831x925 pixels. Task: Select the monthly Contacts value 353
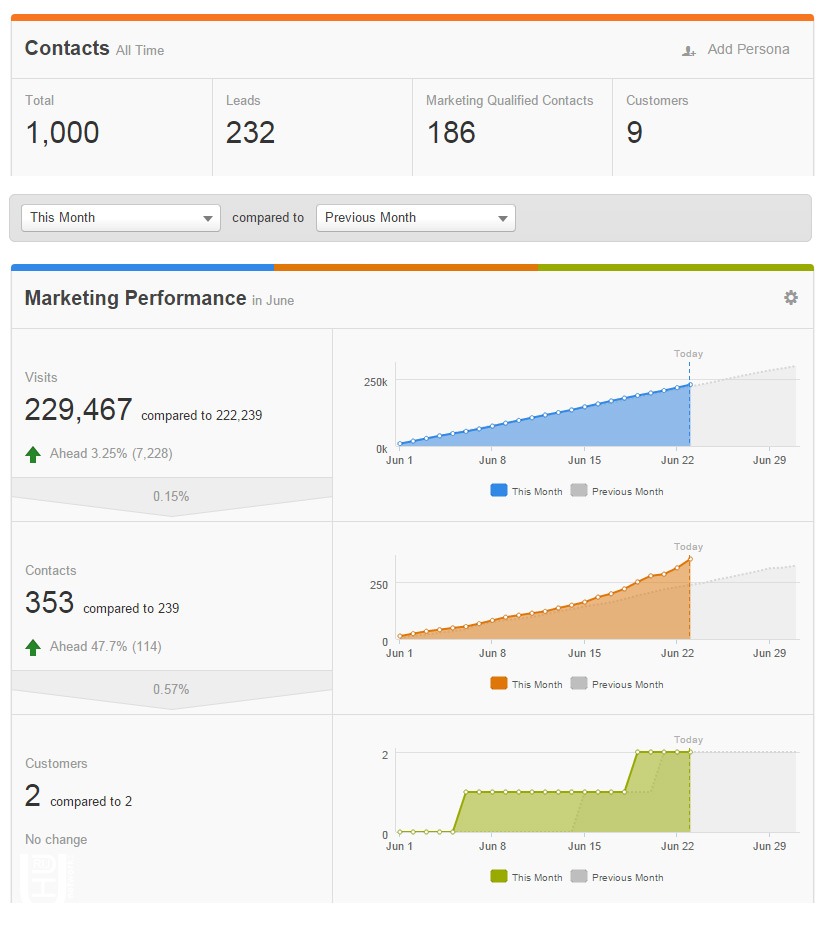(x=50, y=602)
